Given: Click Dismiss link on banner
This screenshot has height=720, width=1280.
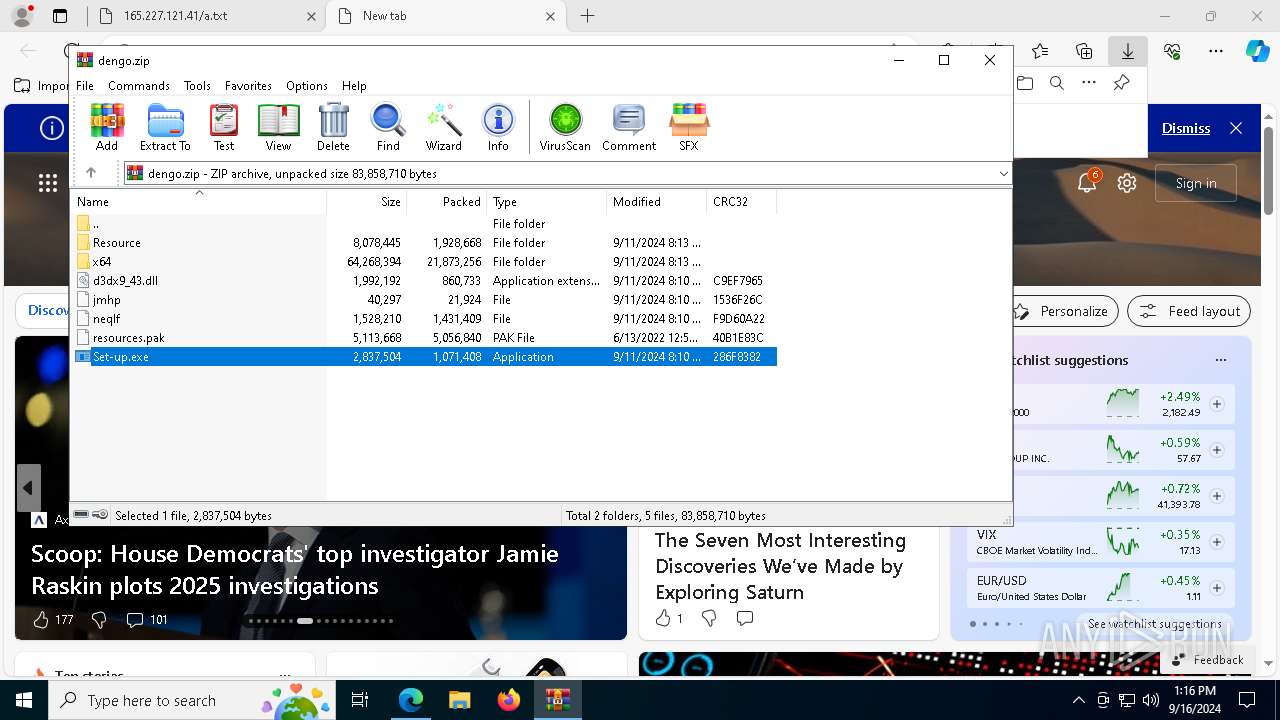Looking at the screenshot, I should 1186,128.
